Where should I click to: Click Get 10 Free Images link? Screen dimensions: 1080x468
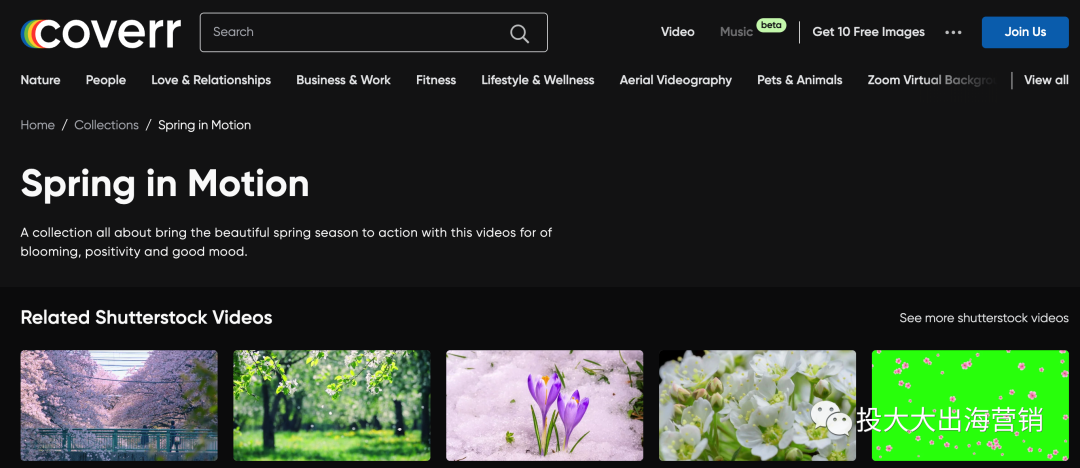point(869,32)
